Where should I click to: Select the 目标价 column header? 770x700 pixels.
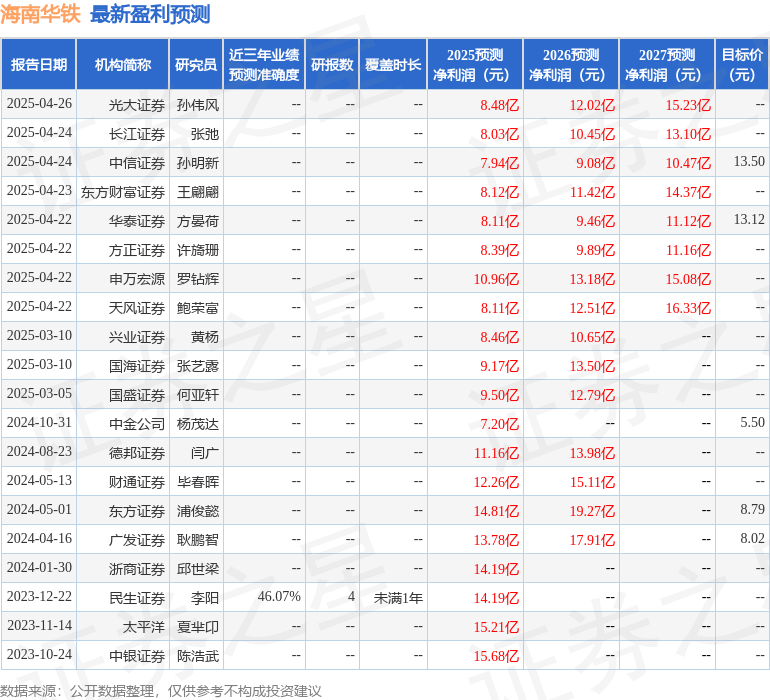point(742,65)
